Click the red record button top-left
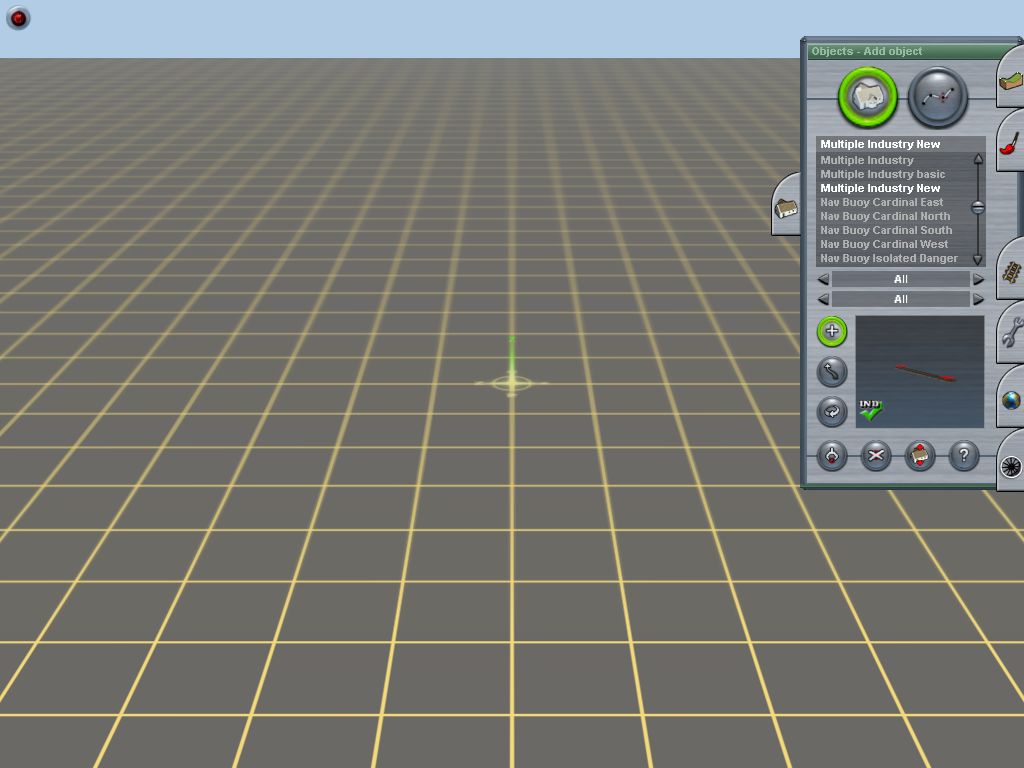Image resolution: width=1024 pixels, height=768 pixels. [18, 18]
